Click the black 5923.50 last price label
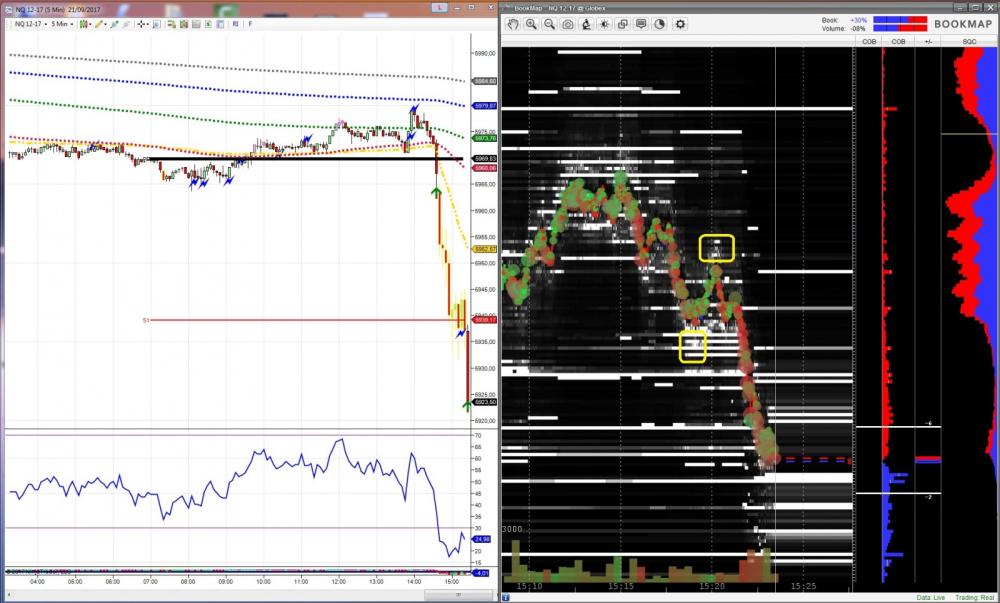 tap(485, 402)
